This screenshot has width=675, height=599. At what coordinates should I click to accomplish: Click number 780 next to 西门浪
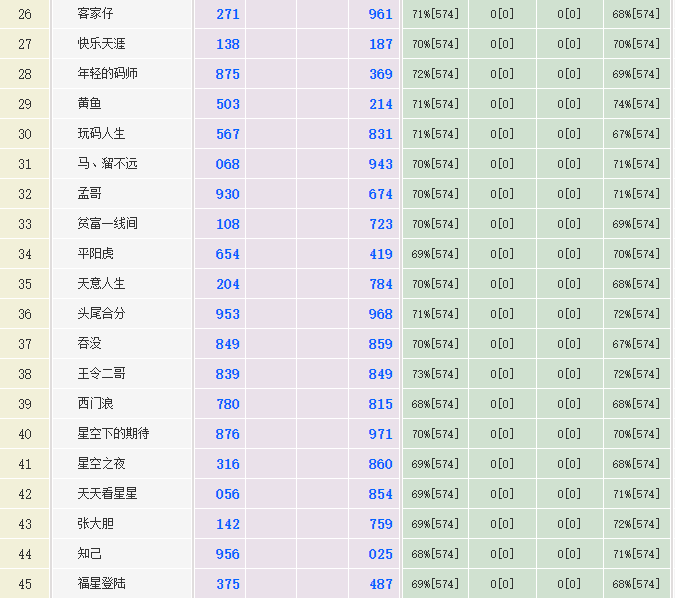tap(228, 404)
